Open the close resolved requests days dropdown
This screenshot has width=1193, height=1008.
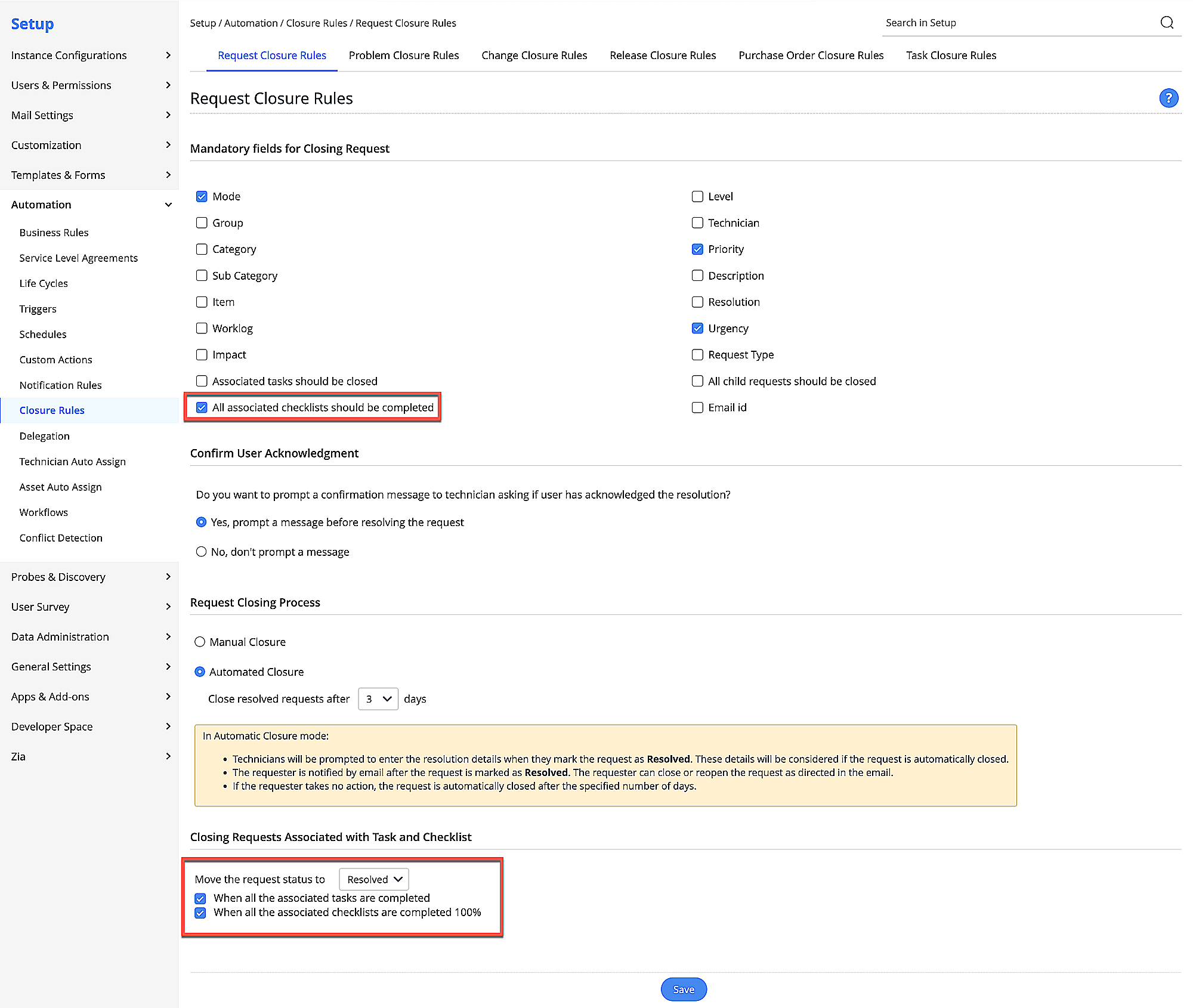click(378, 698)
